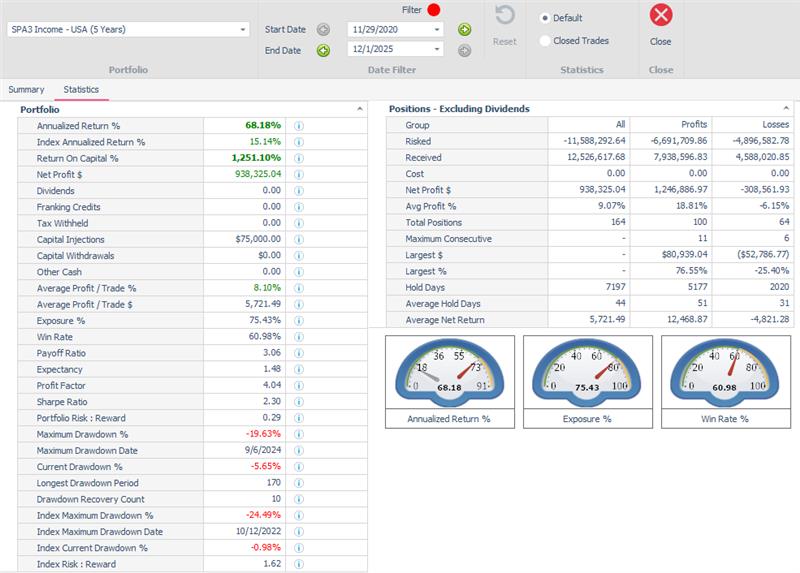Click gray arrow after end date field

tap(464, 51)
